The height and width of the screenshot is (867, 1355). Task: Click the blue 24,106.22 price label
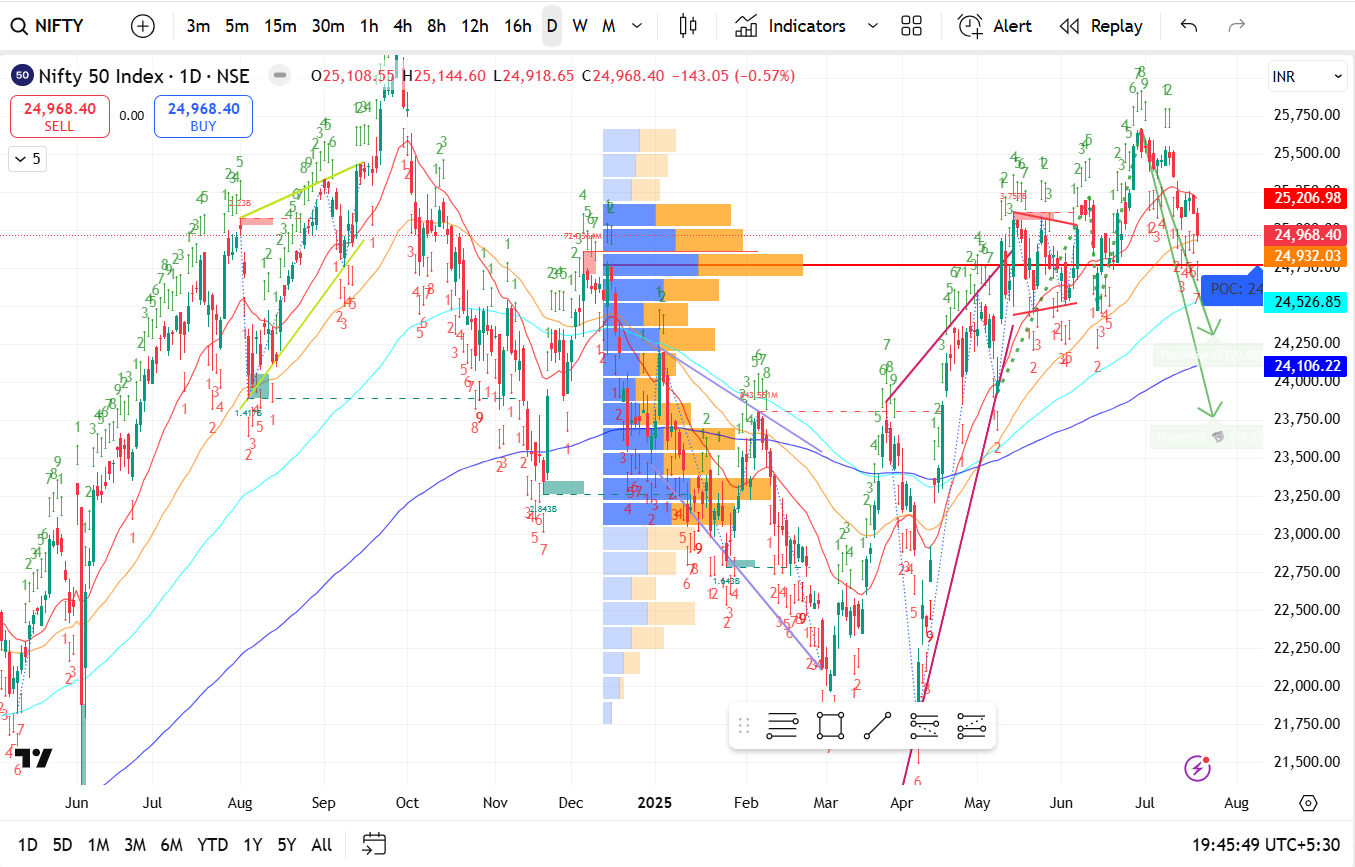[1306, 366]
